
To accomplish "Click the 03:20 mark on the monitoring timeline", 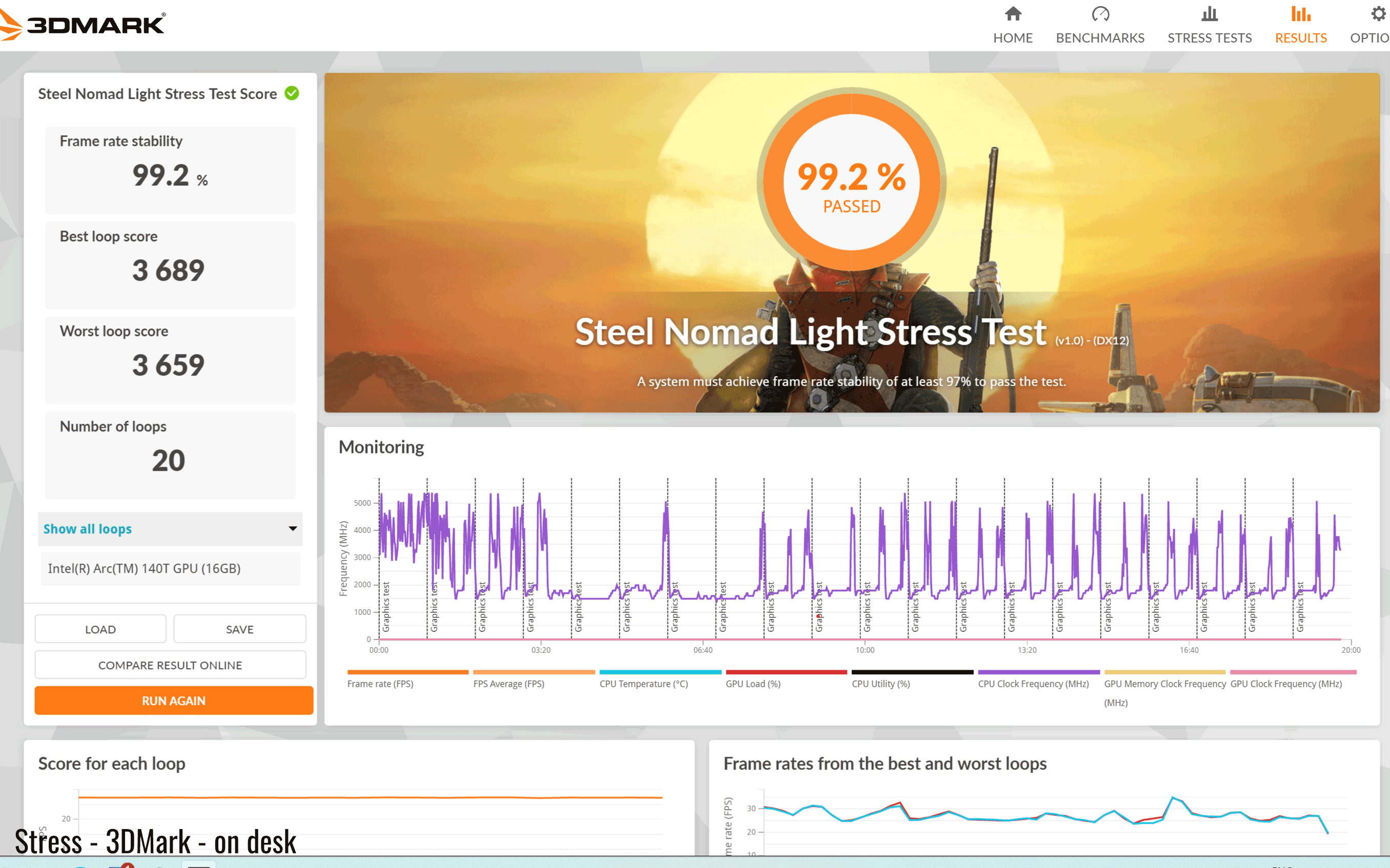I will click(540, 650).
